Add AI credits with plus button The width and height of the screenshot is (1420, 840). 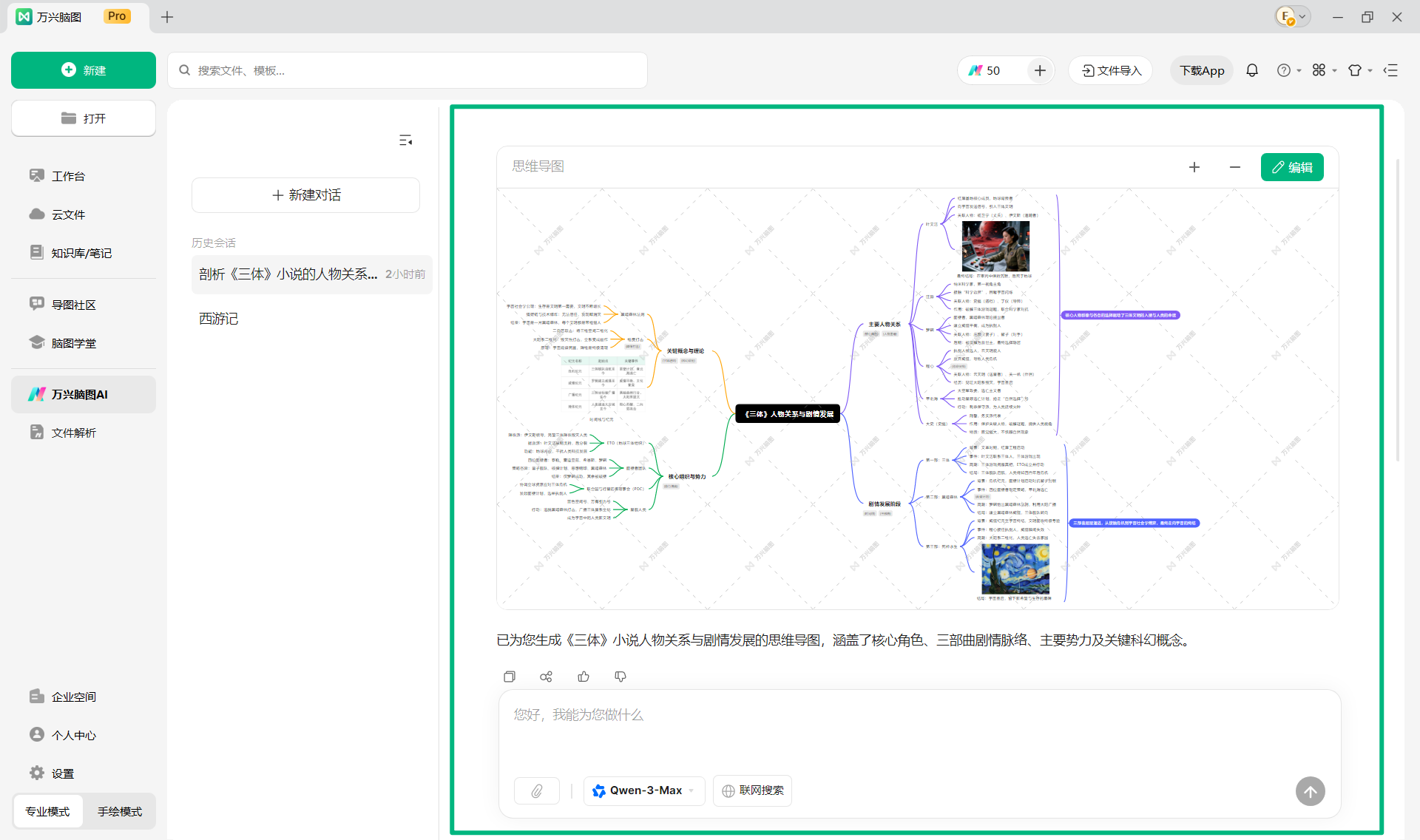pyautogui.click(x=1040, y=70)
